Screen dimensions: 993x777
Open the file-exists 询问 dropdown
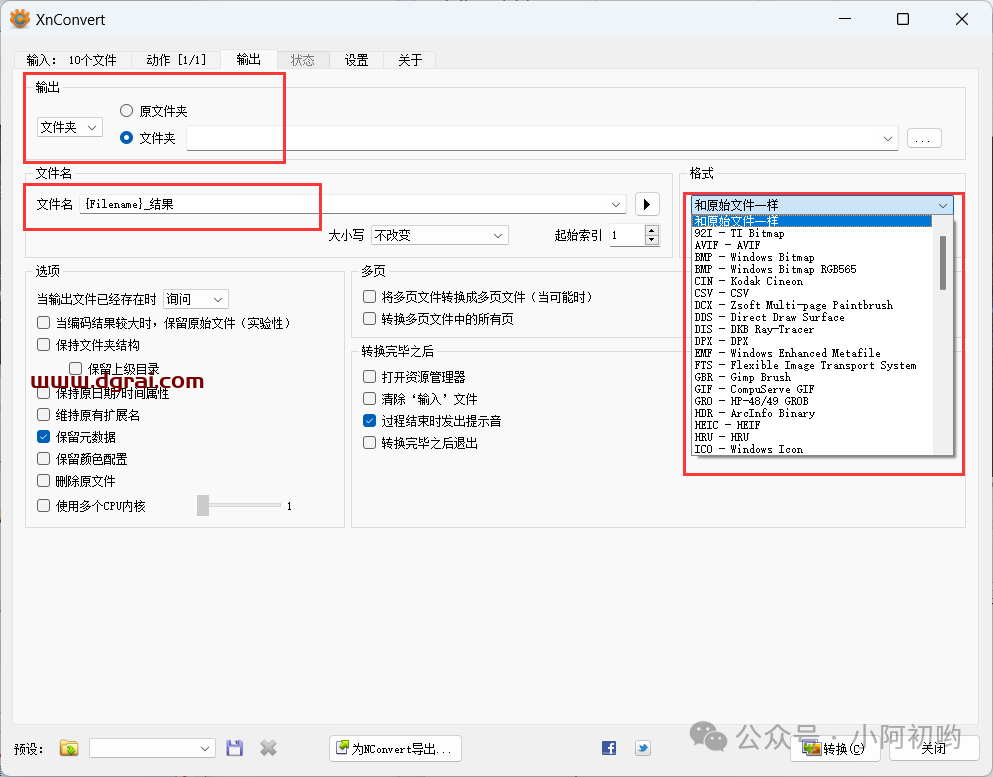click(196, 299)
